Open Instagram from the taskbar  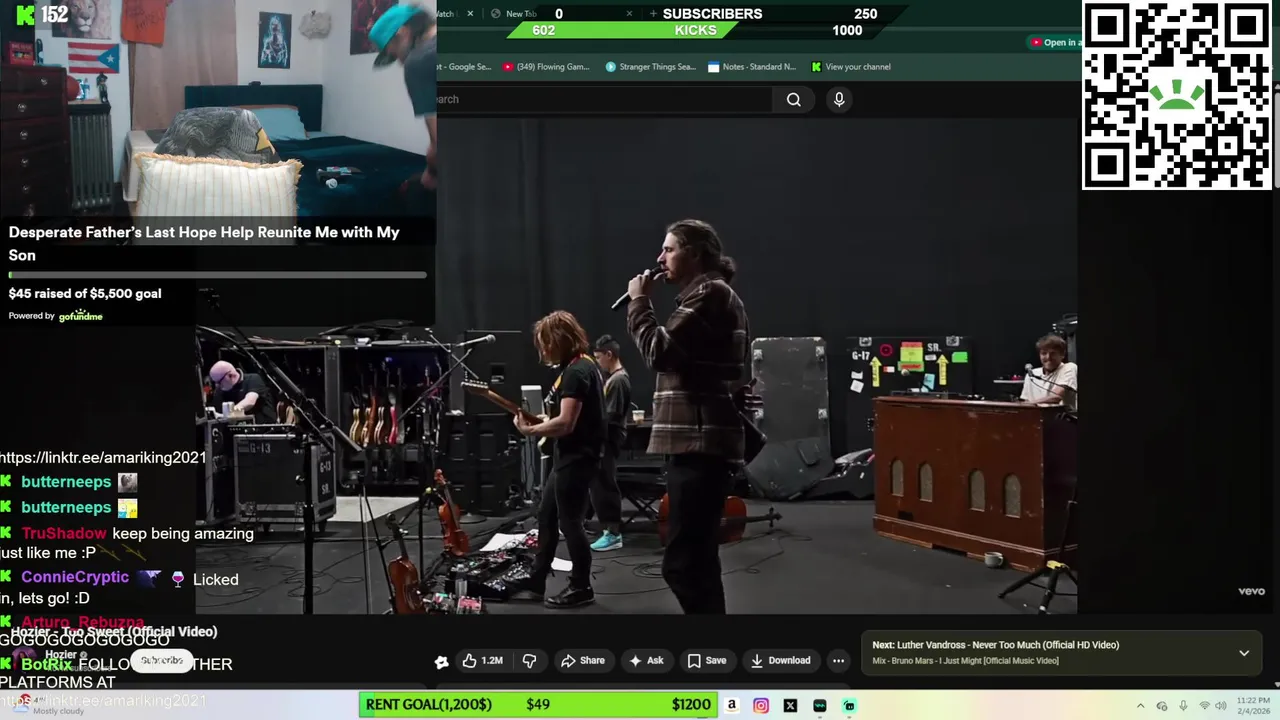(x=761, y=705)
